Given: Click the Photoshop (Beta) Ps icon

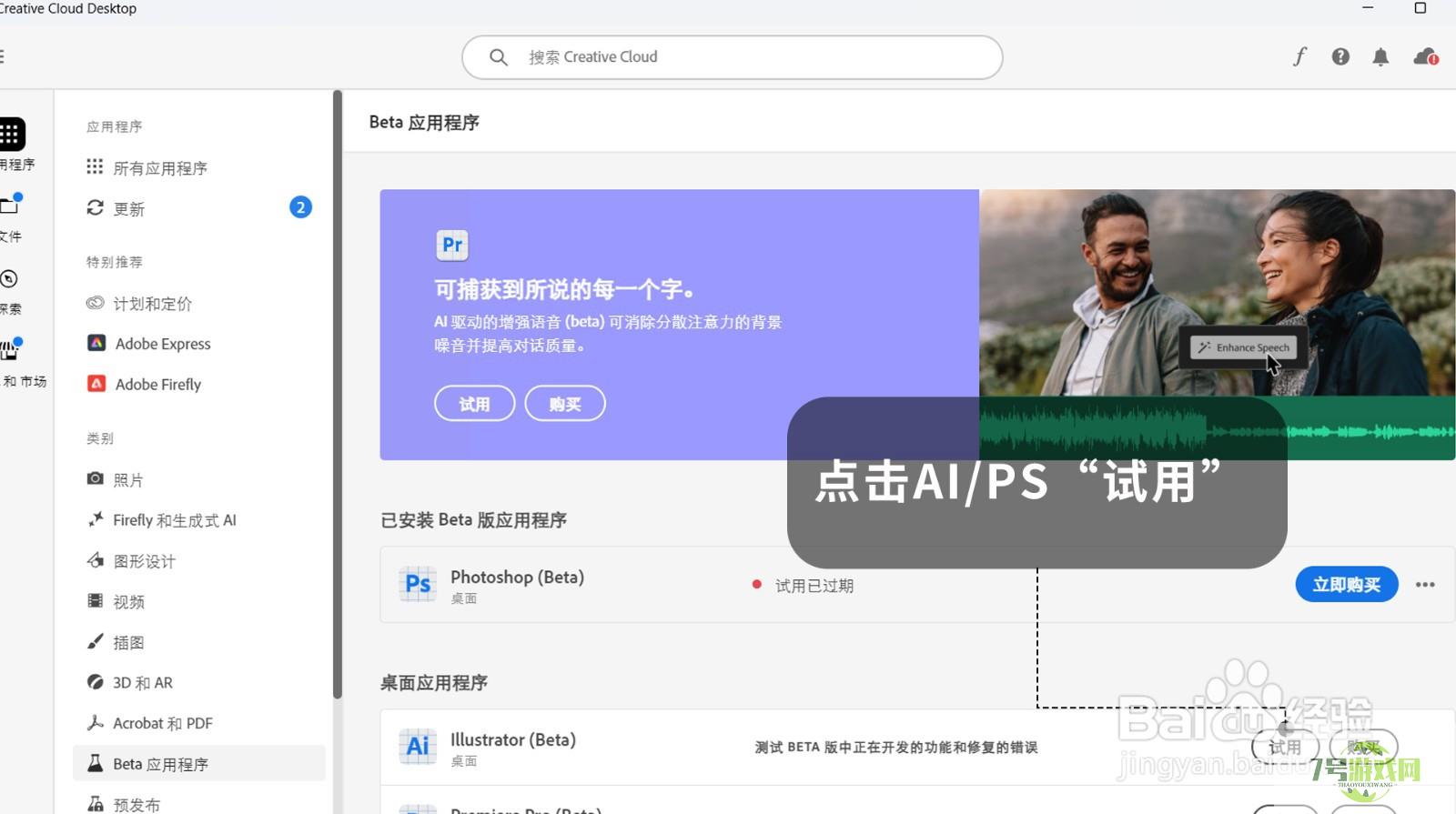Looking at the screenshot, I should click(x=418, y=584).
